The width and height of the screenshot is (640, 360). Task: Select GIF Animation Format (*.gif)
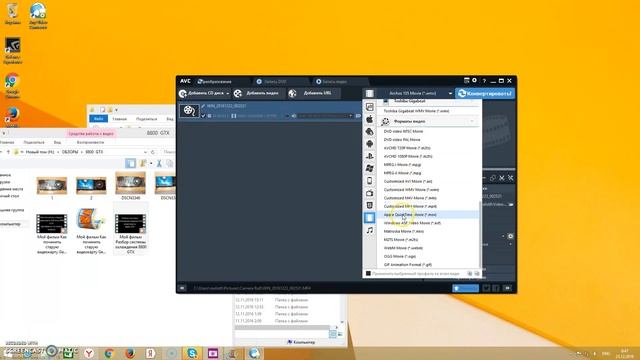428,264
